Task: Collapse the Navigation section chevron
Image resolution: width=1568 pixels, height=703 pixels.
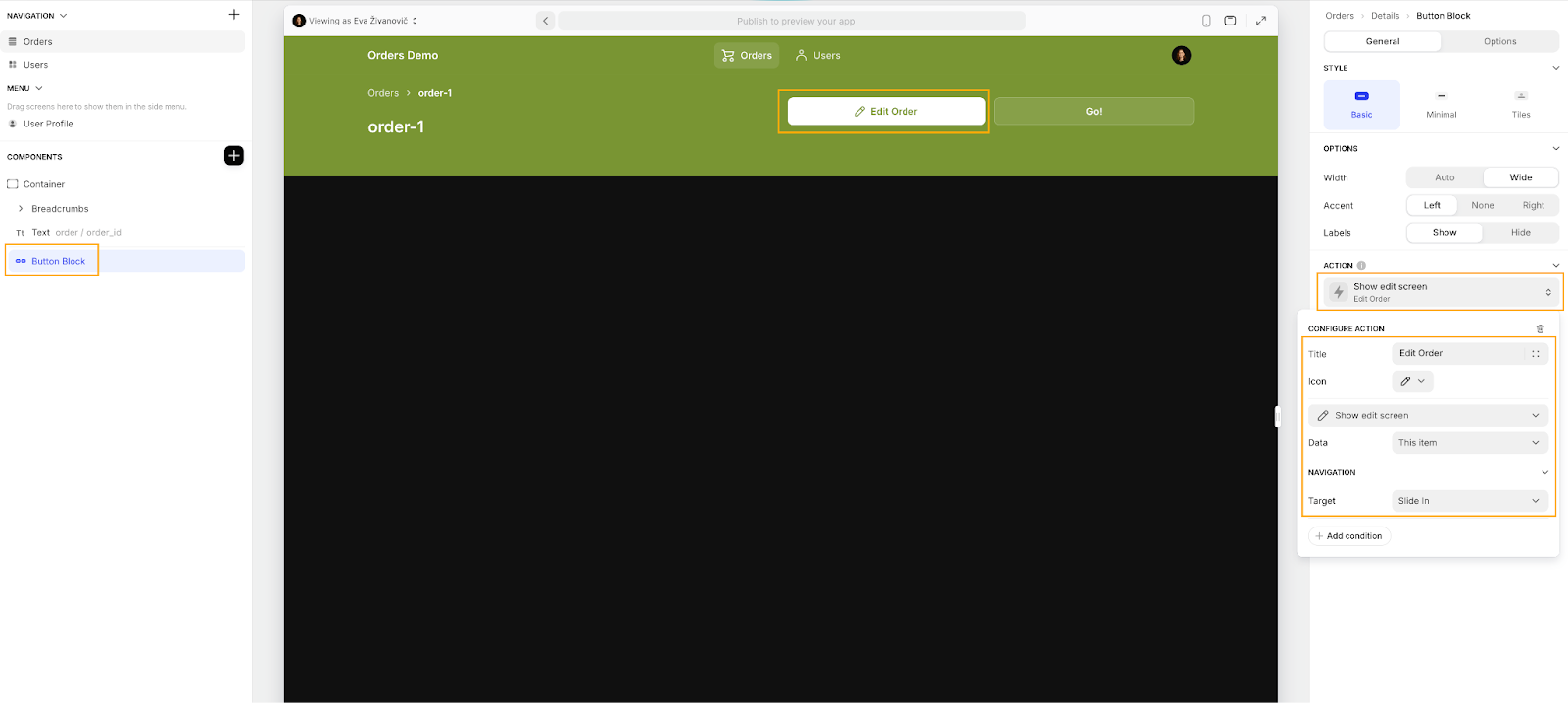Action: [x=64, y=16]
